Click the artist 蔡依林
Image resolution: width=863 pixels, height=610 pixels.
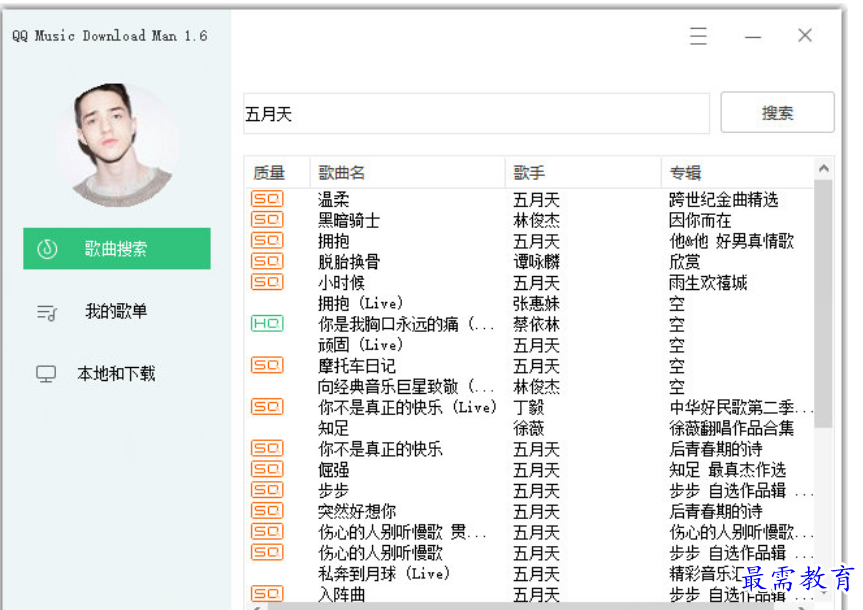click(536, 324)
